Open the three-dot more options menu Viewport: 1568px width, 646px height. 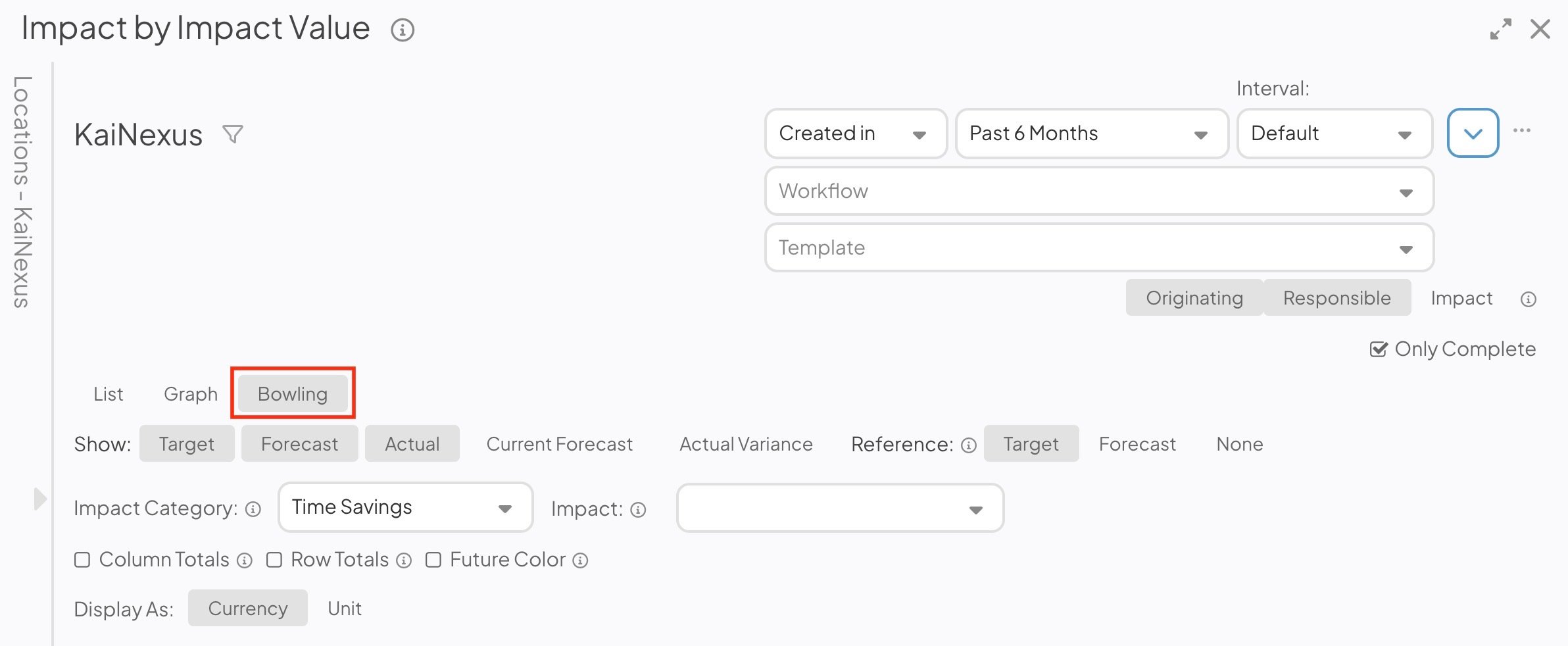click(1521, 131)
